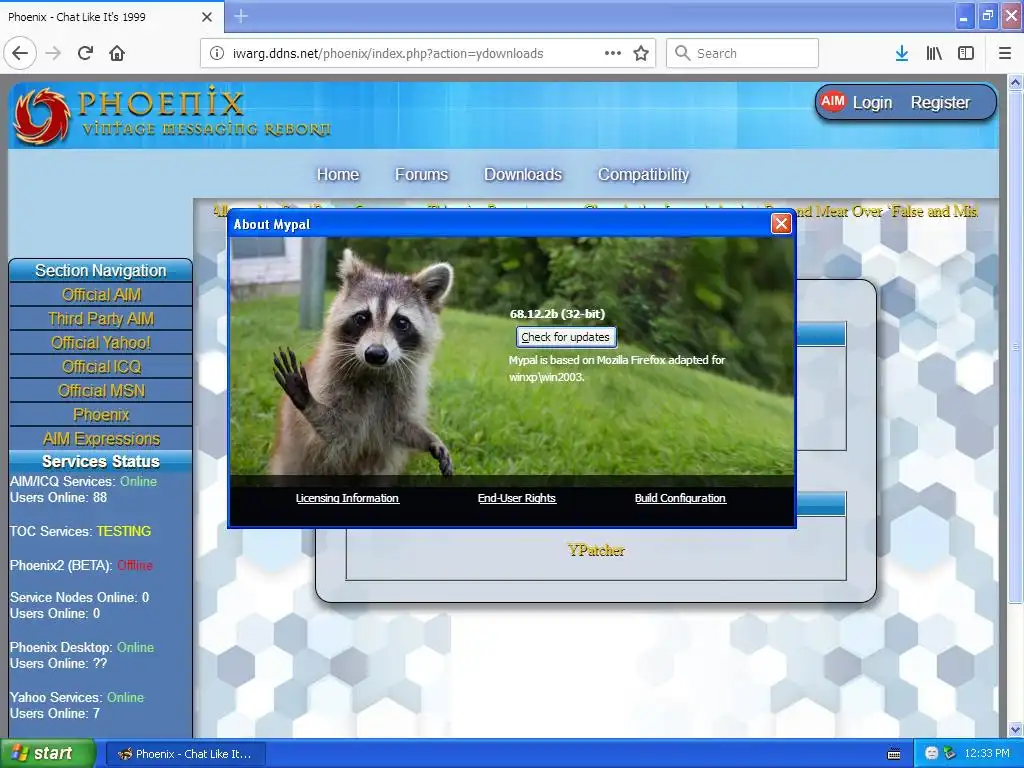
Task: Bookmark this page with the star icon
Action: coord(641,54)
